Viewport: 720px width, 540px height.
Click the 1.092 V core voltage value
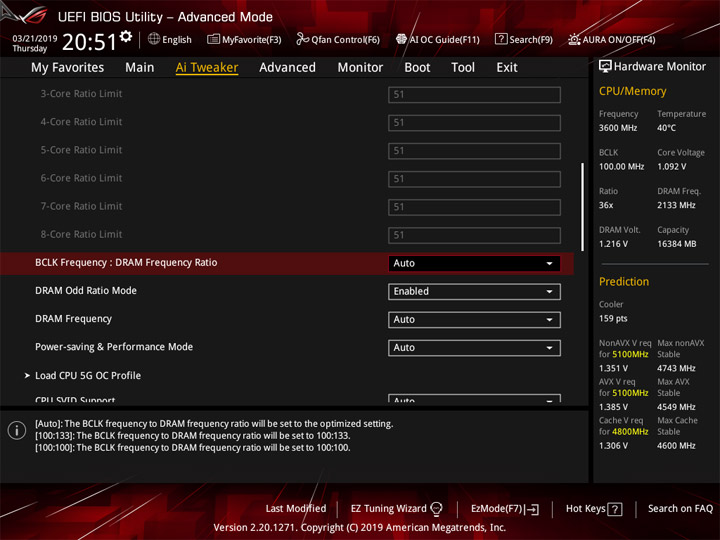671,167
